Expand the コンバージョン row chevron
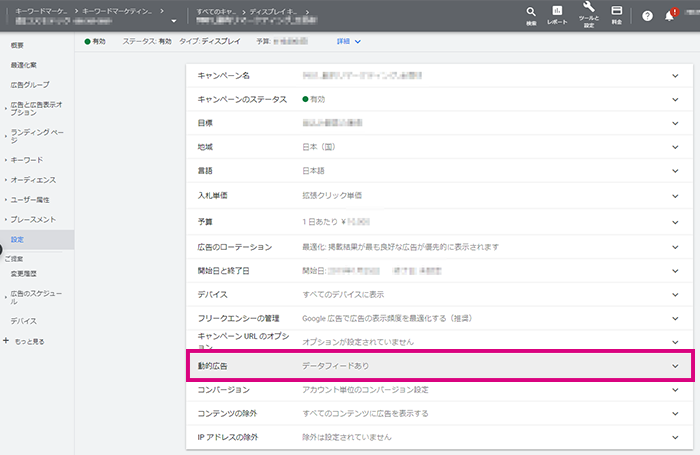The width and height of the screenshot is (700, 455). tap(675, 390)
